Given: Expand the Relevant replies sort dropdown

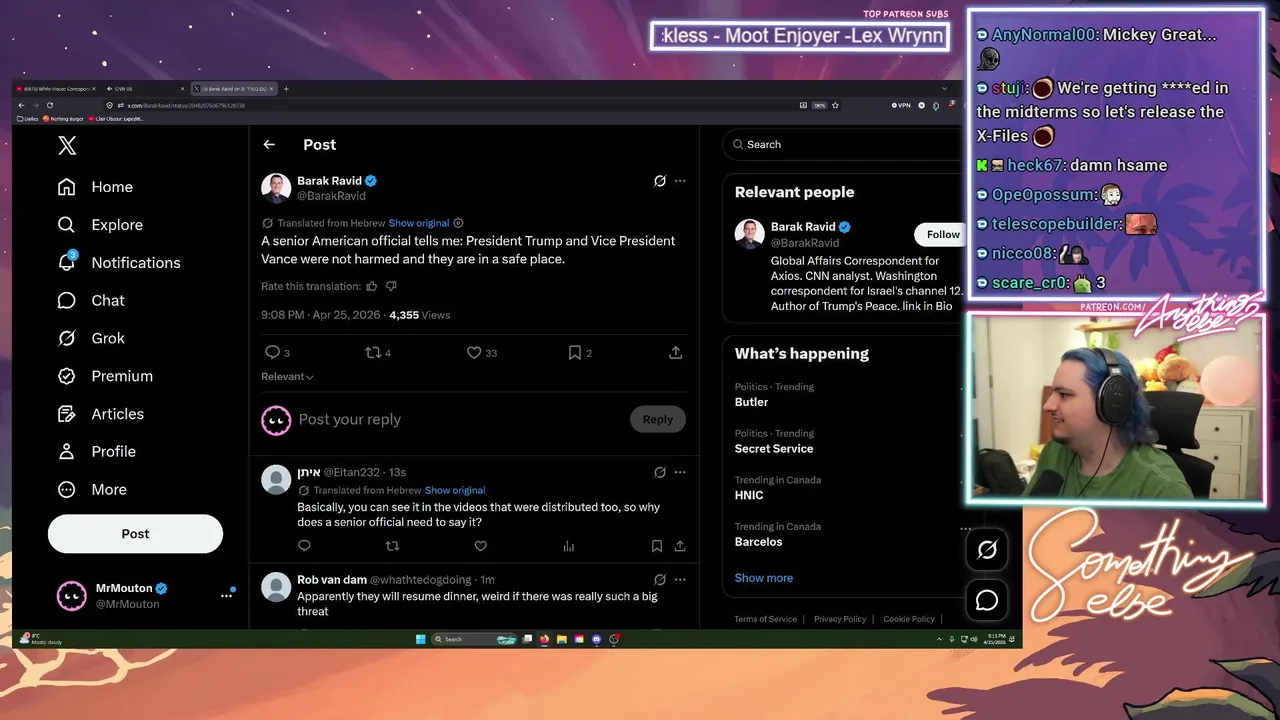Looking at the screenshot, I should [x=287, y=377].
